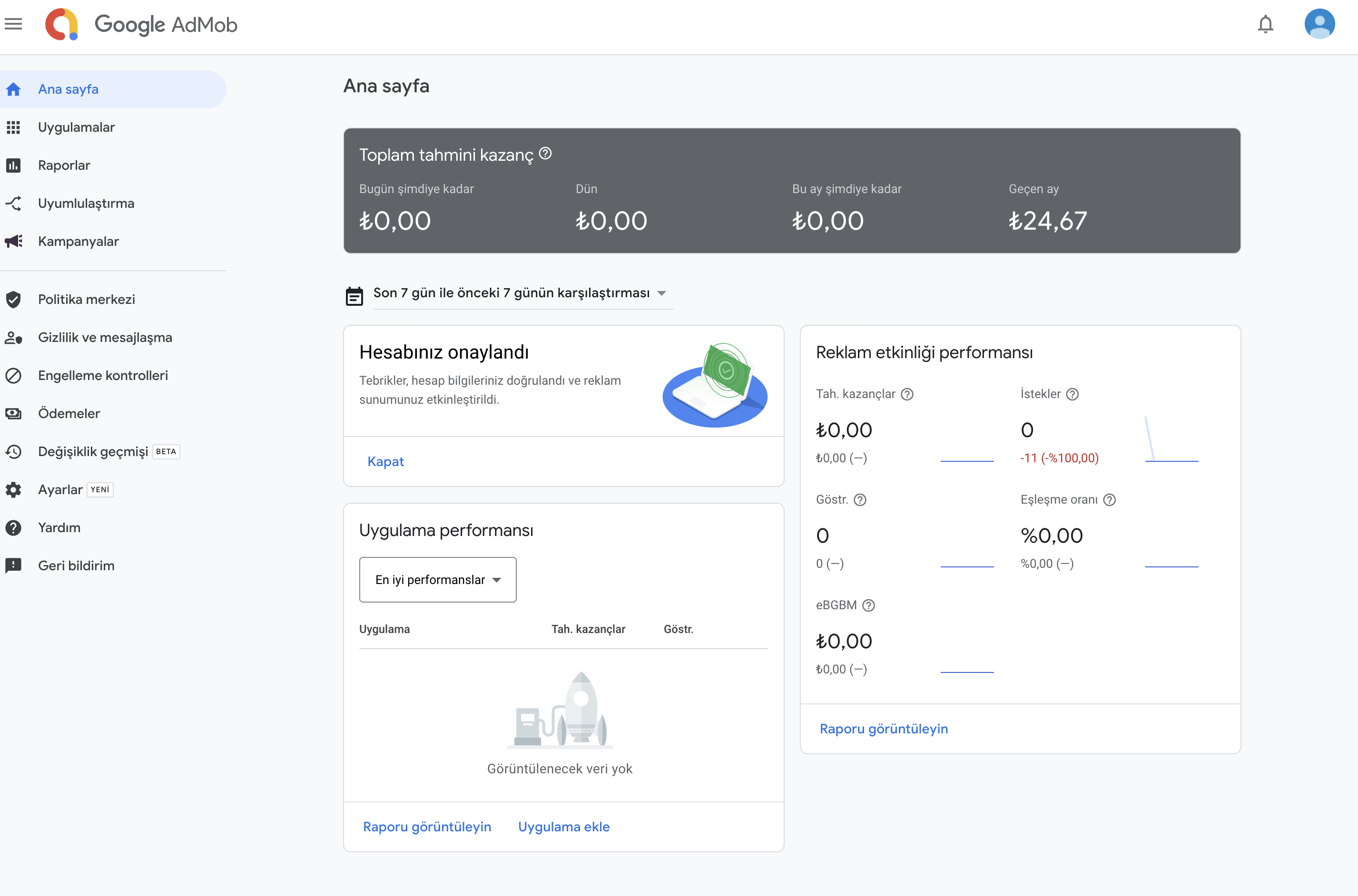Open Engelleme kontrolleri menu item

pyautogui.click(x=113, y=375)
